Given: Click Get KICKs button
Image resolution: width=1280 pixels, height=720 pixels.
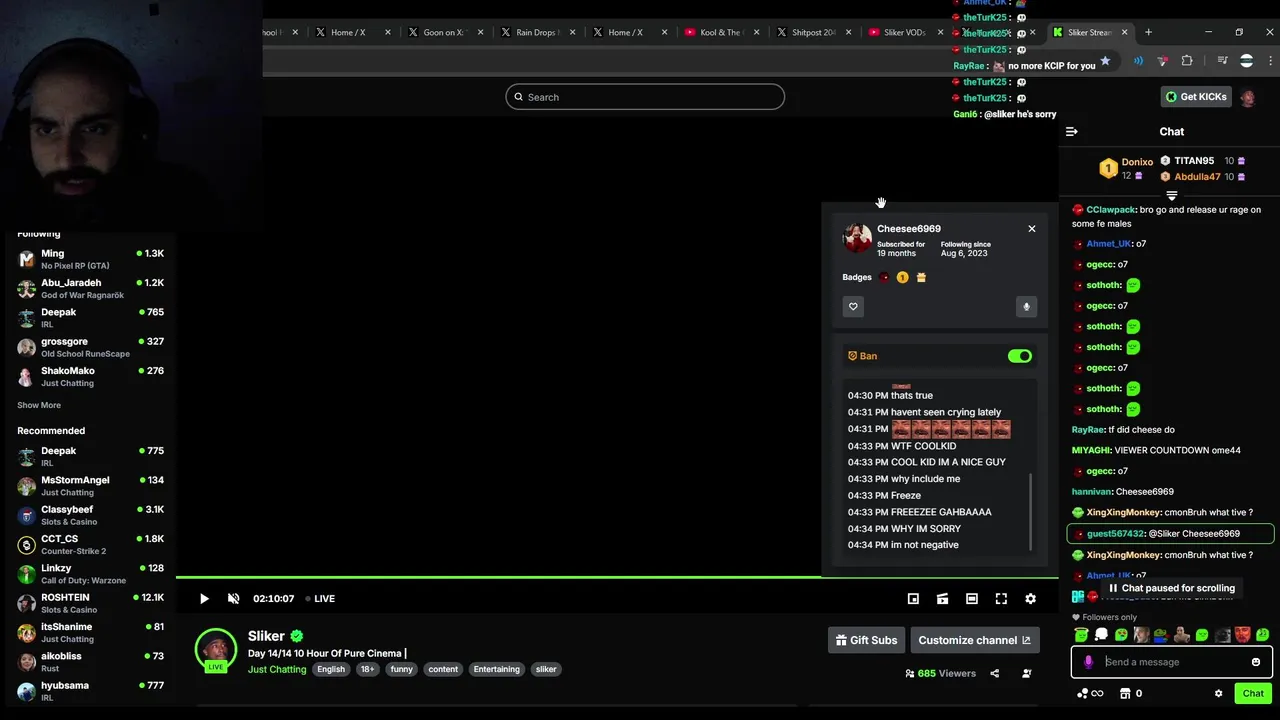Looking at the screenshot, I should click(x=1195, y=97).
